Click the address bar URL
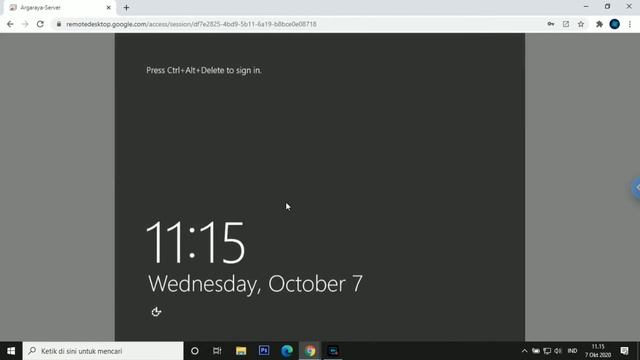The image size is (640, 360). (x=191, y=24)
